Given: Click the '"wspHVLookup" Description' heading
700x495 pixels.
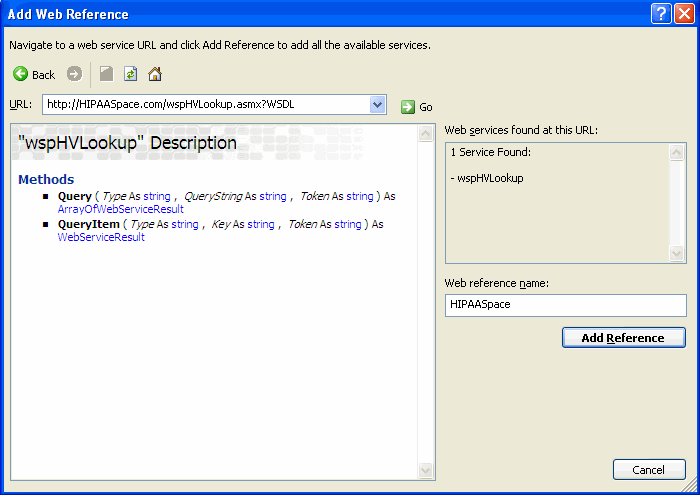Looking at the screenshot, I should pyautogui.click(x=127, y=143).
